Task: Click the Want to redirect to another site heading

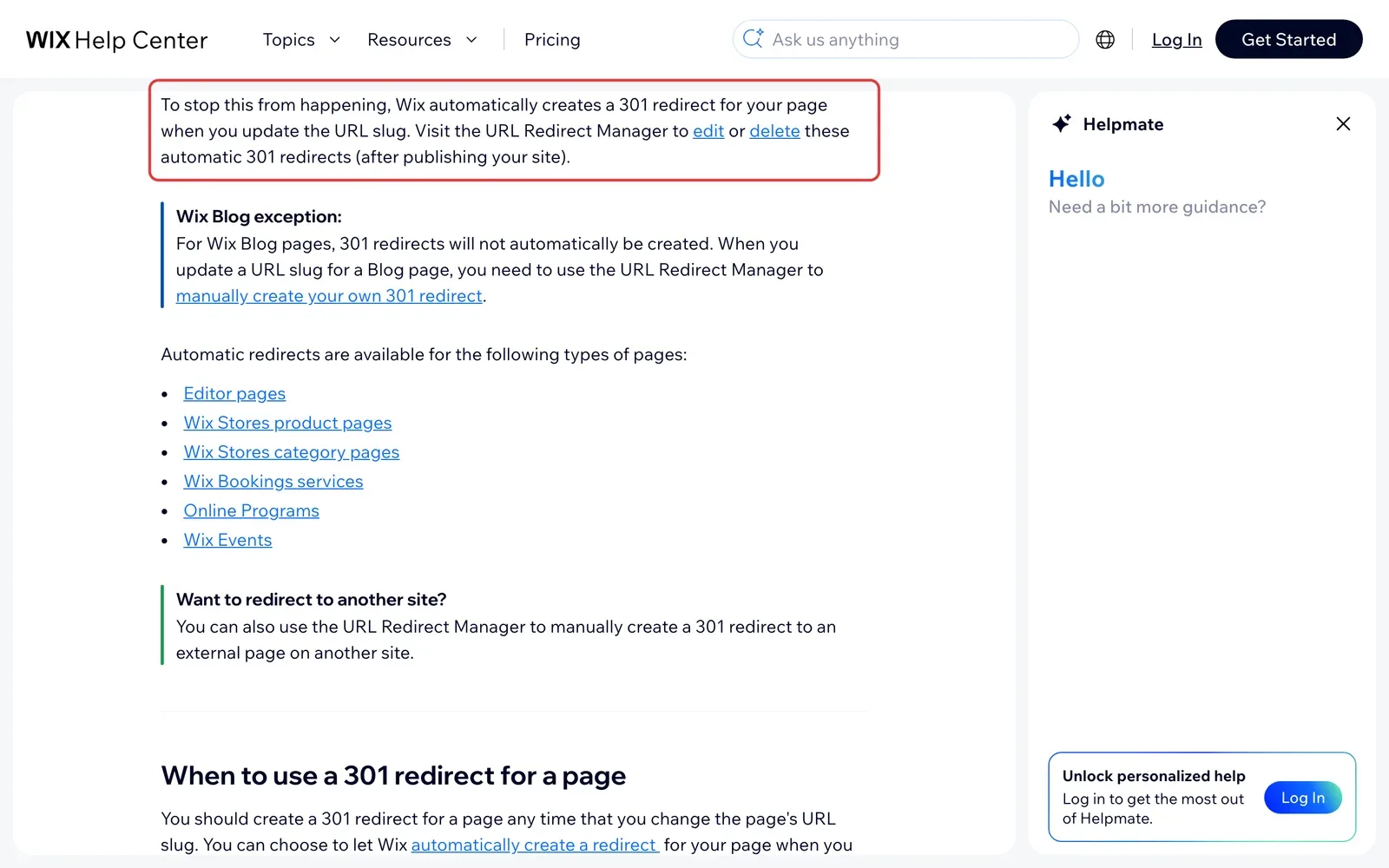Action: coord(311,600)
